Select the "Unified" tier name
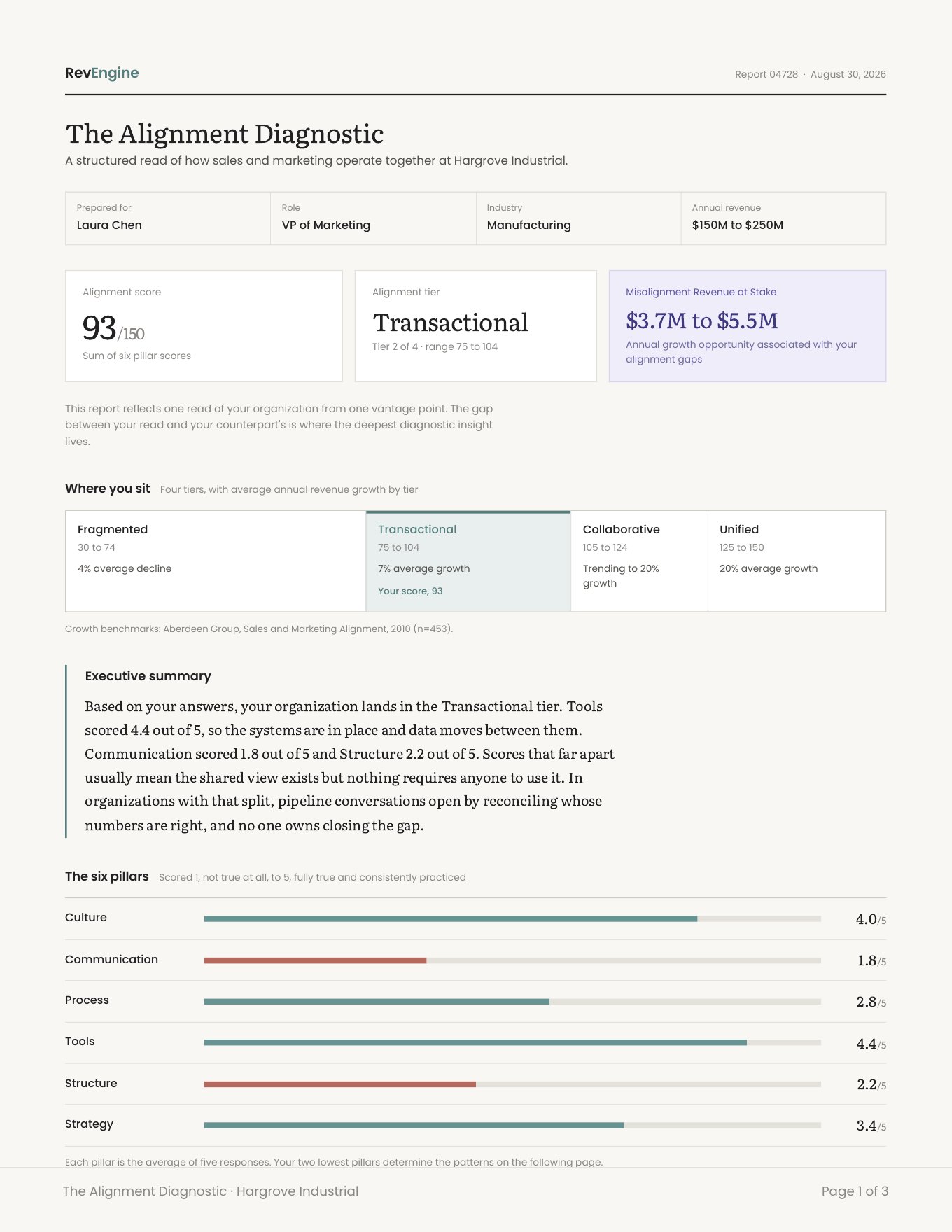 tap(739, 529)
